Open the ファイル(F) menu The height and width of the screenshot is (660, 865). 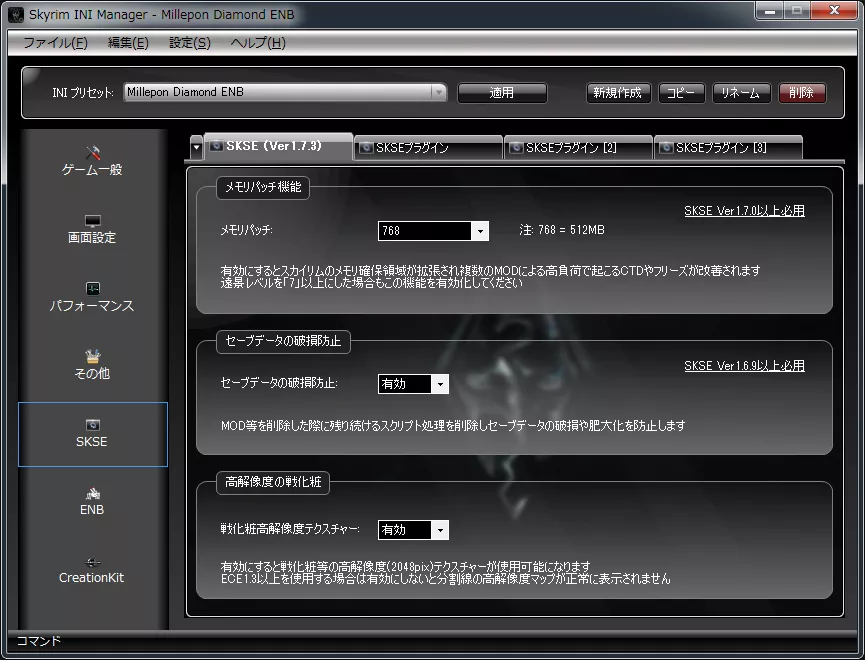55,42
